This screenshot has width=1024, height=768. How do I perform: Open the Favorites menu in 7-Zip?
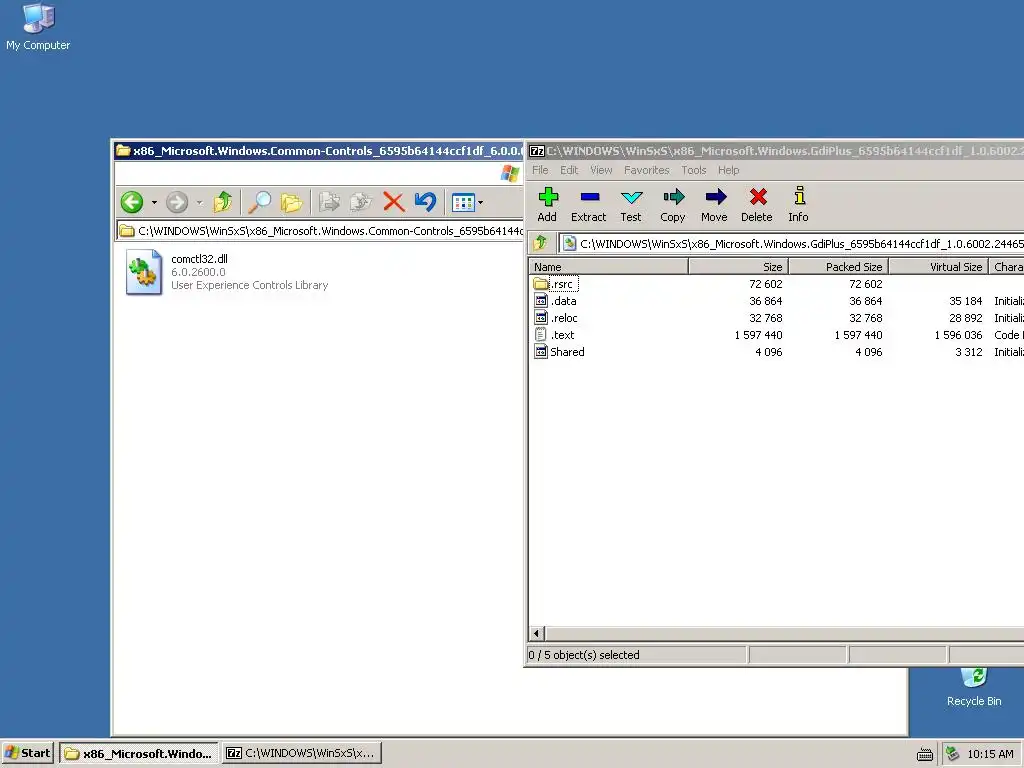pyautogui.click(x=647, y=170)
